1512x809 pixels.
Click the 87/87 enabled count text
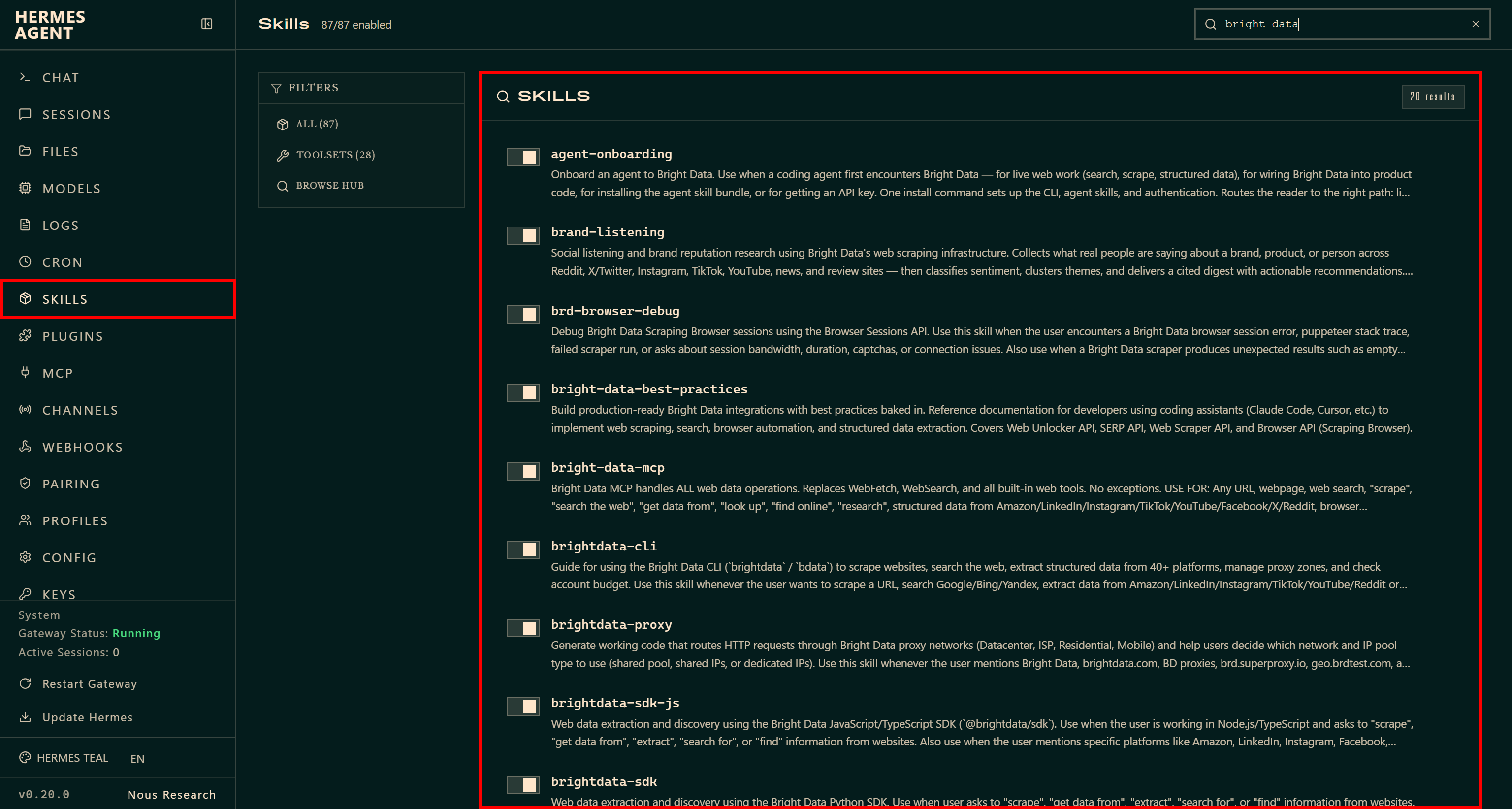pos(355,25)
